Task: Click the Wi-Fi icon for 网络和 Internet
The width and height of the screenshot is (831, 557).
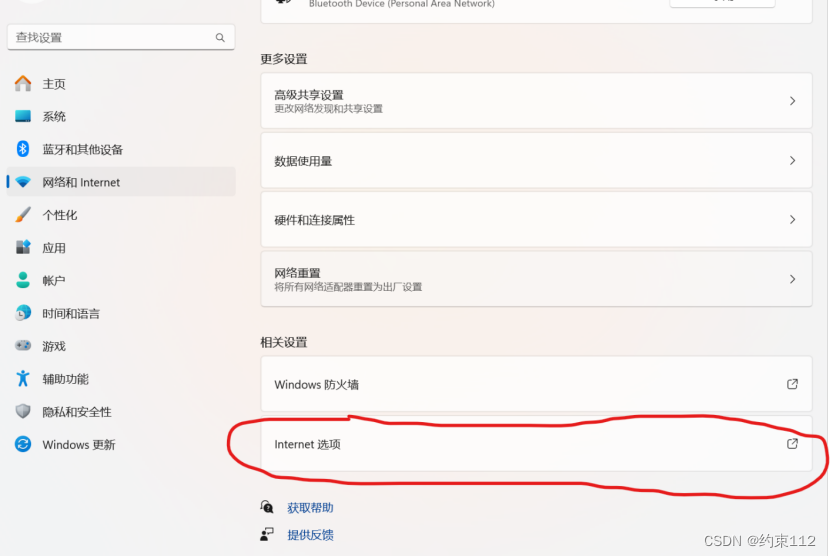Action: tap(23, 182)
